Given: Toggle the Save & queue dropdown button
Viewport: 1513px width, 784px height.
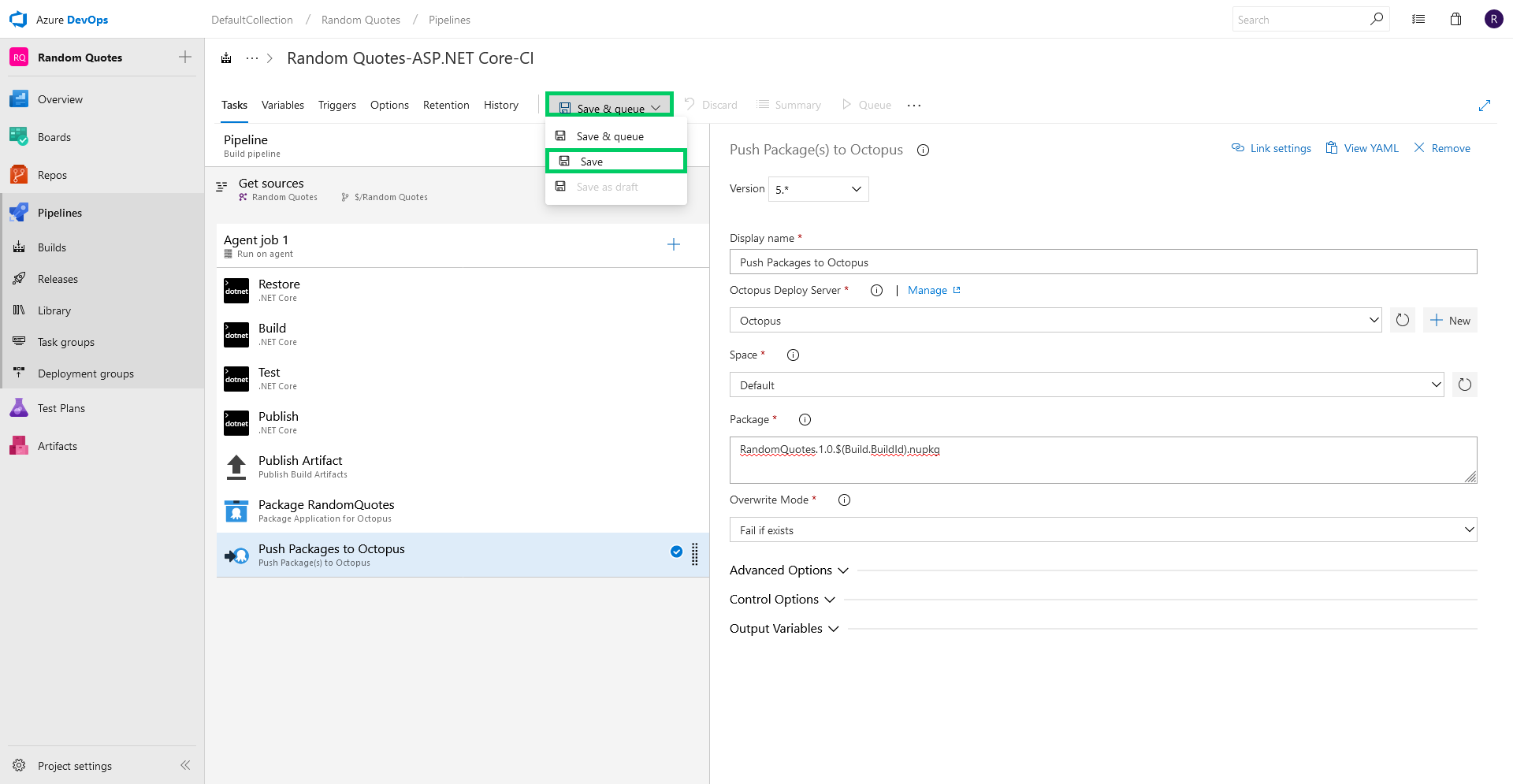Looking at the screenshot, I should (610, 105).
